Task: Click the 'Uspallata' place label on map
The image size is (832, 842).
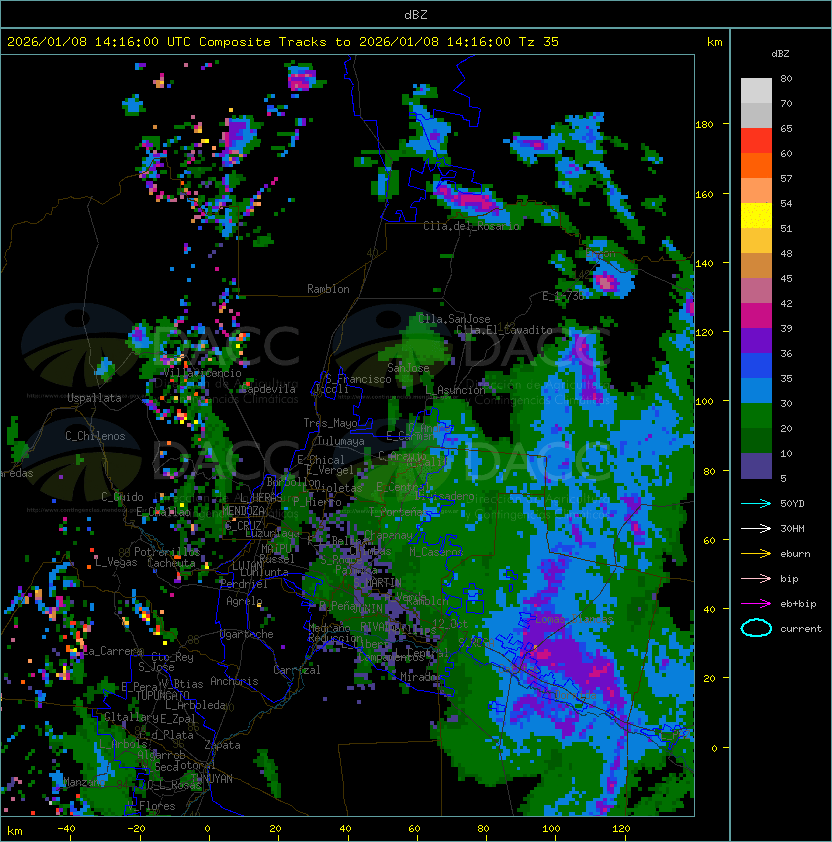Action: point(94,398)
